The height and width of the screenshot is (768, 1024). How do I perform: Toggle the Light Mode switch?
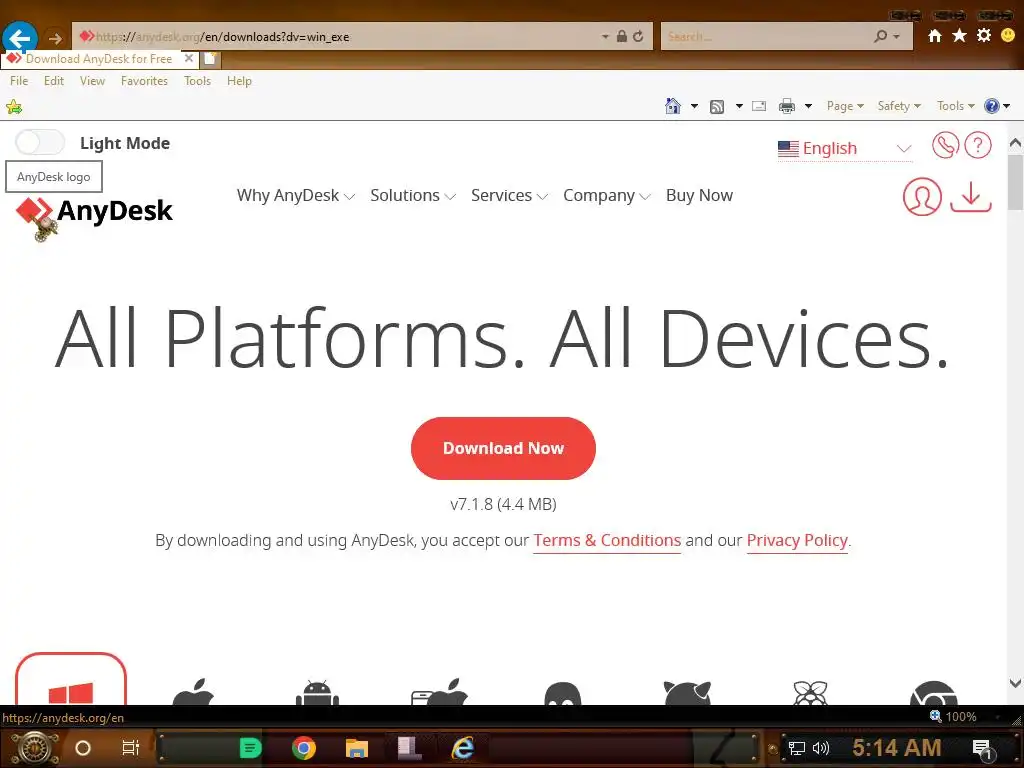(x=40, y=142)
